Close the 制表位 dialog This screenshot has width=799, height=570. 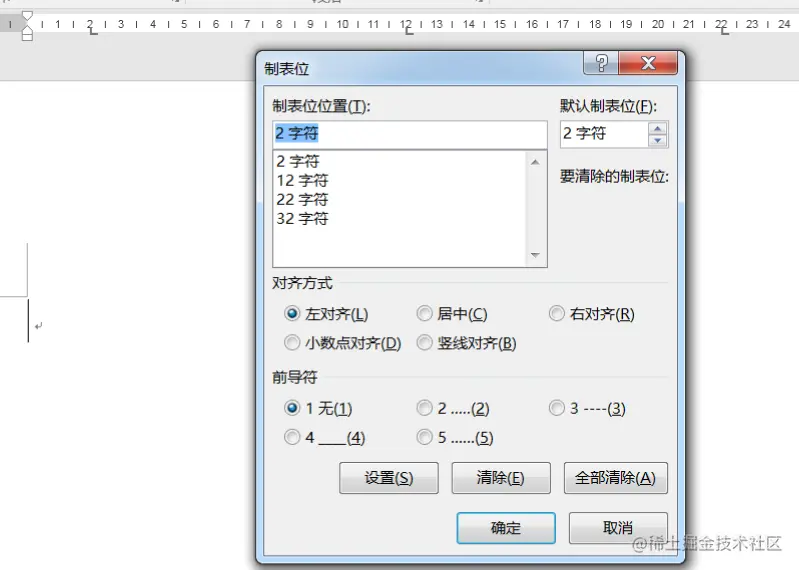[x=648, y=63]
